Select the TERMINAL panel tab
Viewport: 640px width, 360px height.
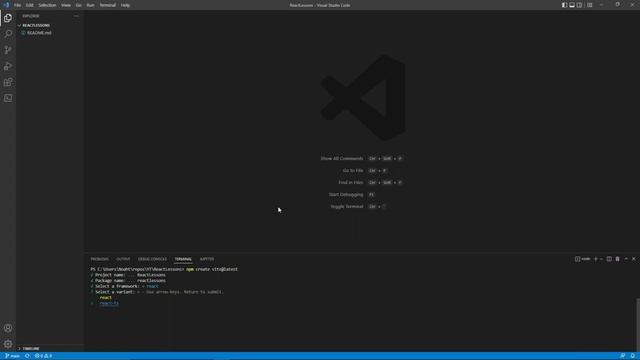(183, 259)
